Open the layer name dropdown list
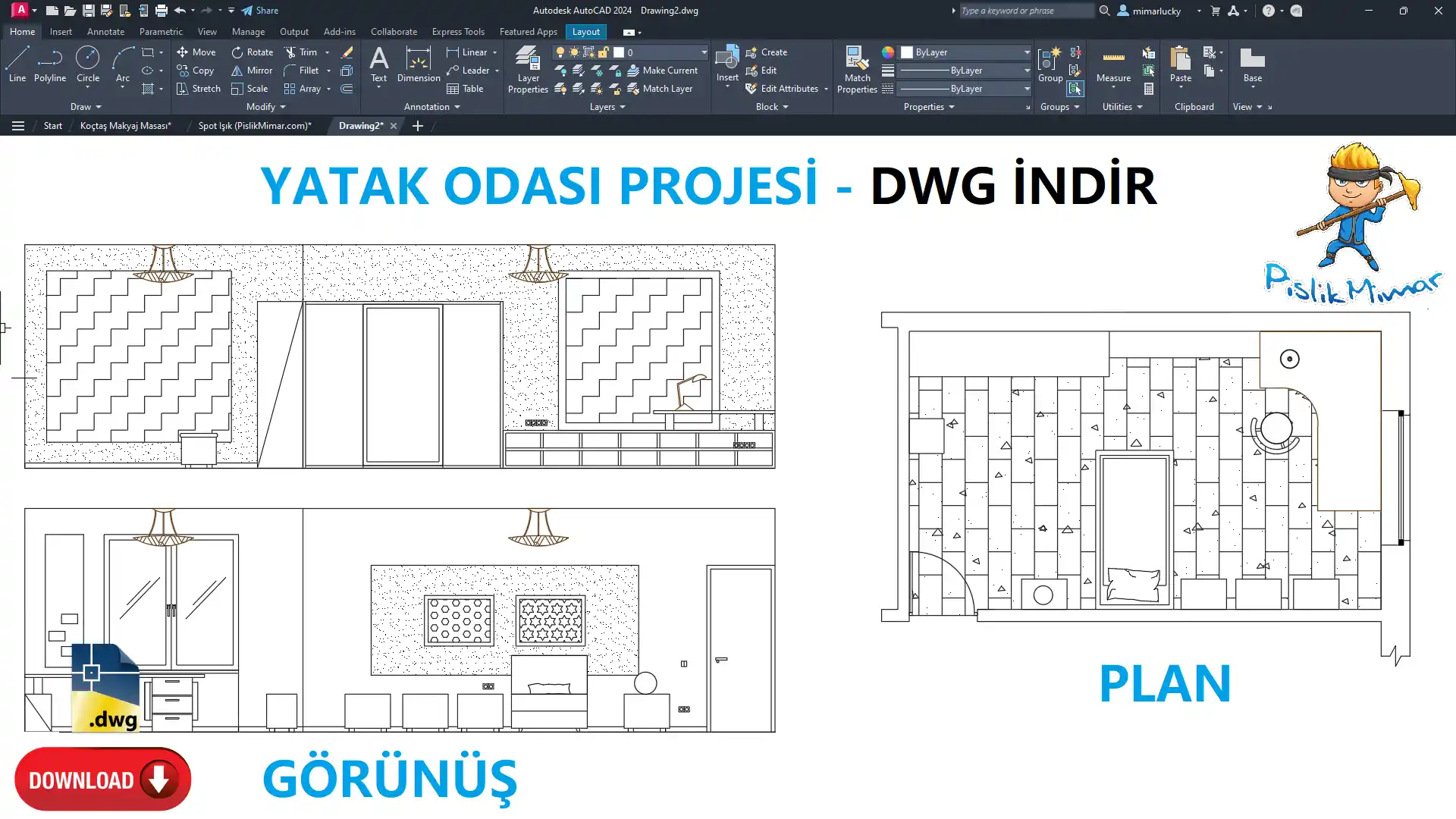This screenshot has height=819, width=1456. (704, 52)
